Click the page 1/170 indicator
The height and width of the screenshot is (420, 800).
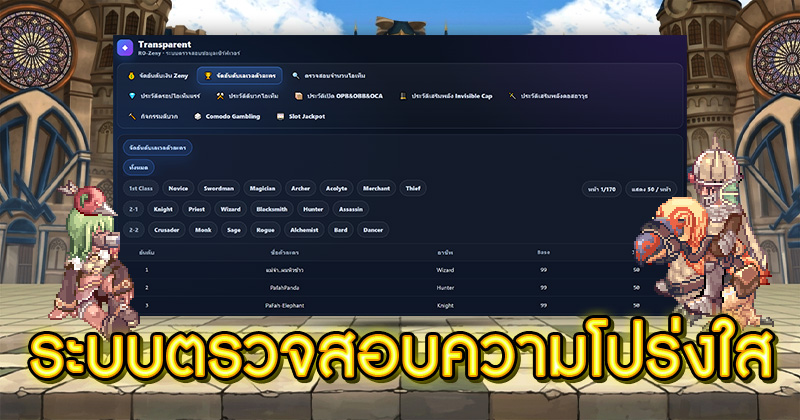602,189
